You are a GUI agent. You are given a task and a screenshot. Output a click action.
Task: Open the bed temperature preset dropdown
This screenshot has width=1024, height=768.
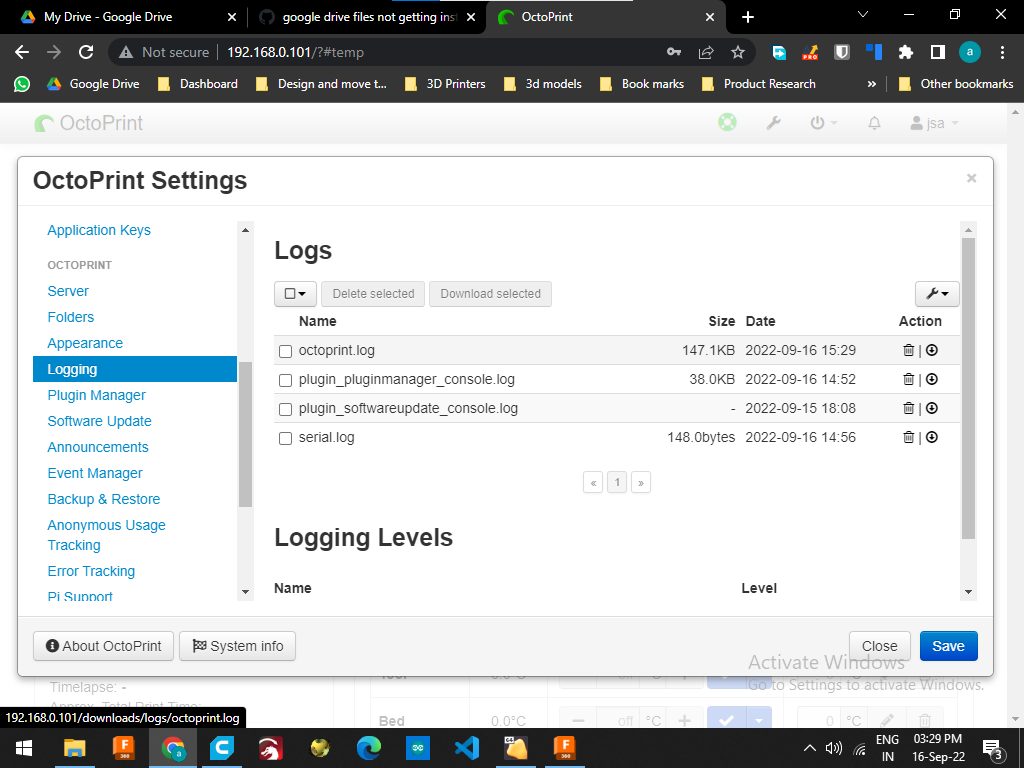coord(758,720)
